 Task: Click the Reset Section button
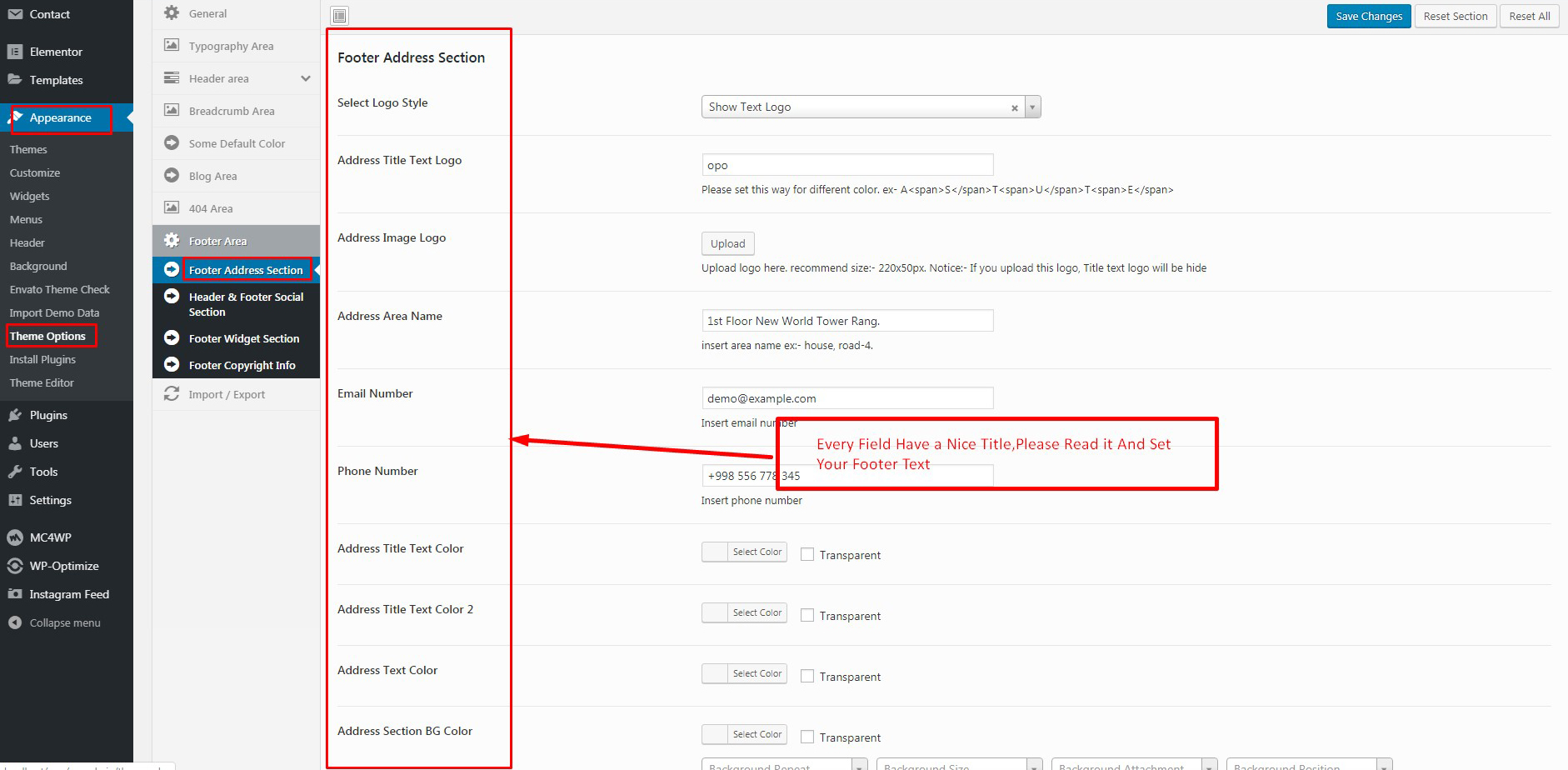pos(1456,16)
